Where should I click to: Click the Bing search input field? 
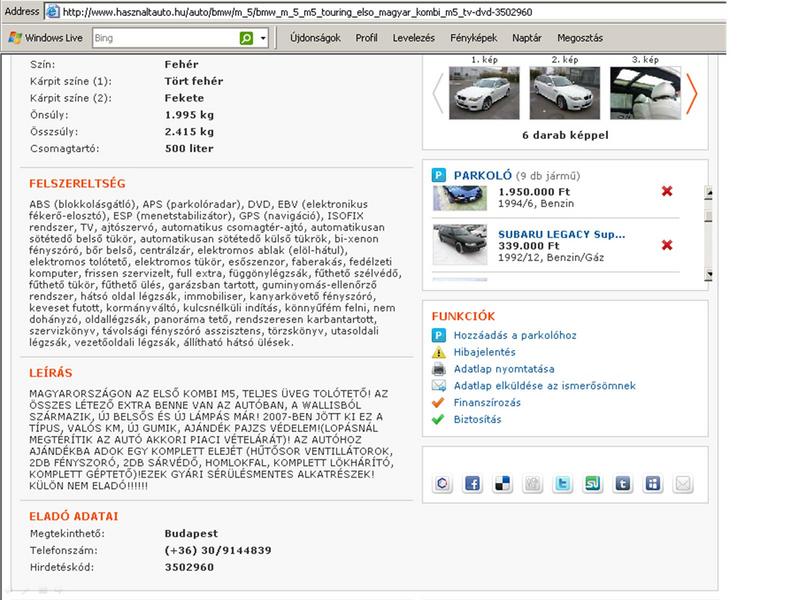point(166,38)
